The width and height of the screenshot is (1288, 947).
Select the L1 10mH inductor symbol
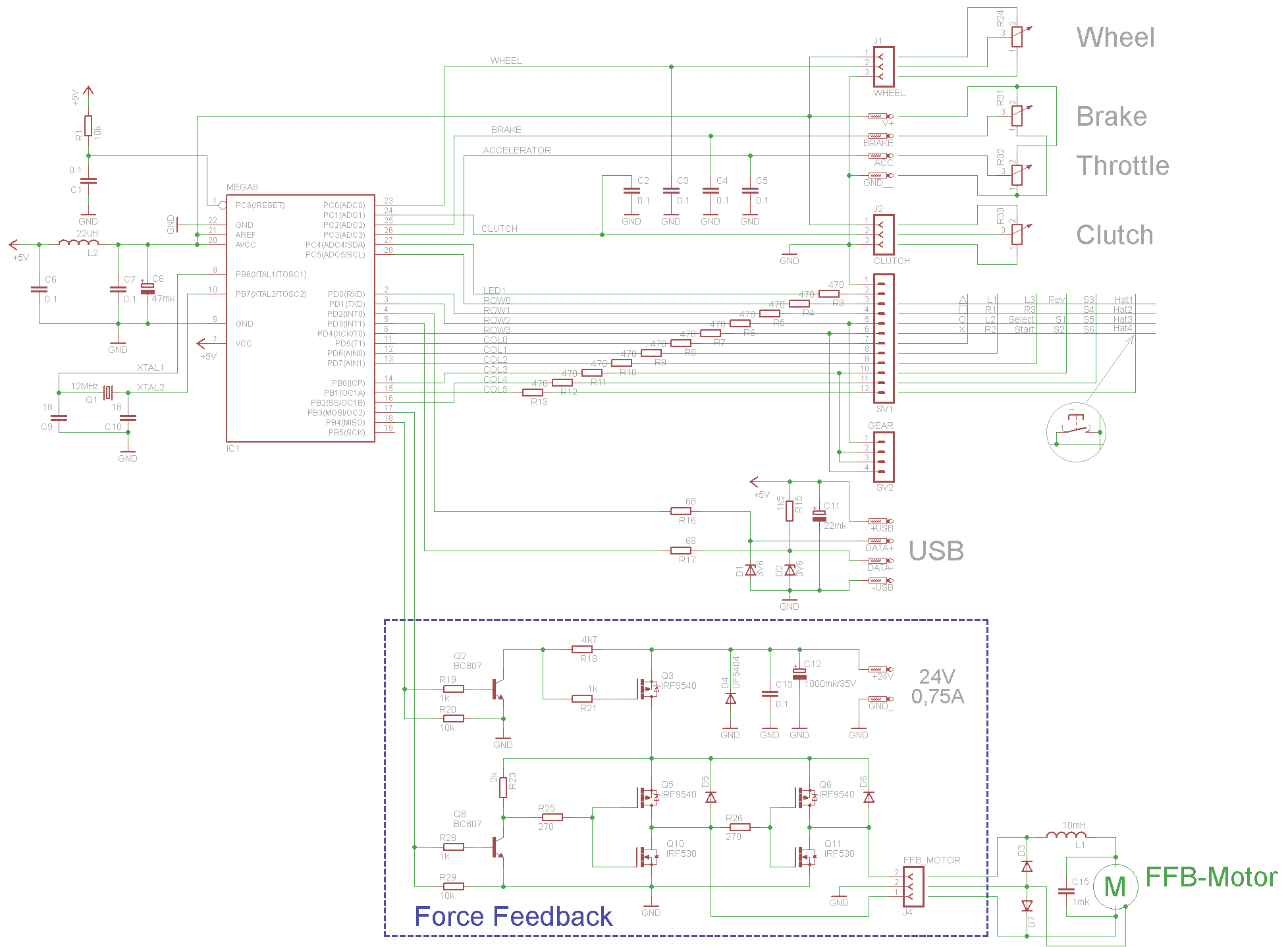click(x=1067, y=836)
